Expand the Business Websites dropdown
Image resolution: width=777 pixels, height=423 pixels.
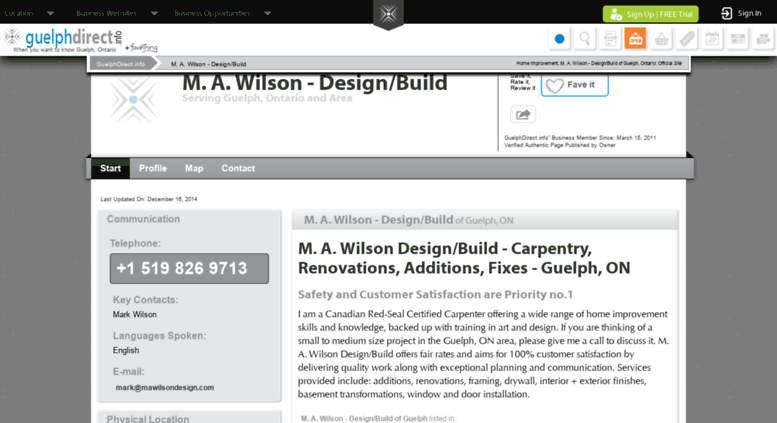pyautogui.click(x=117, y=13)
